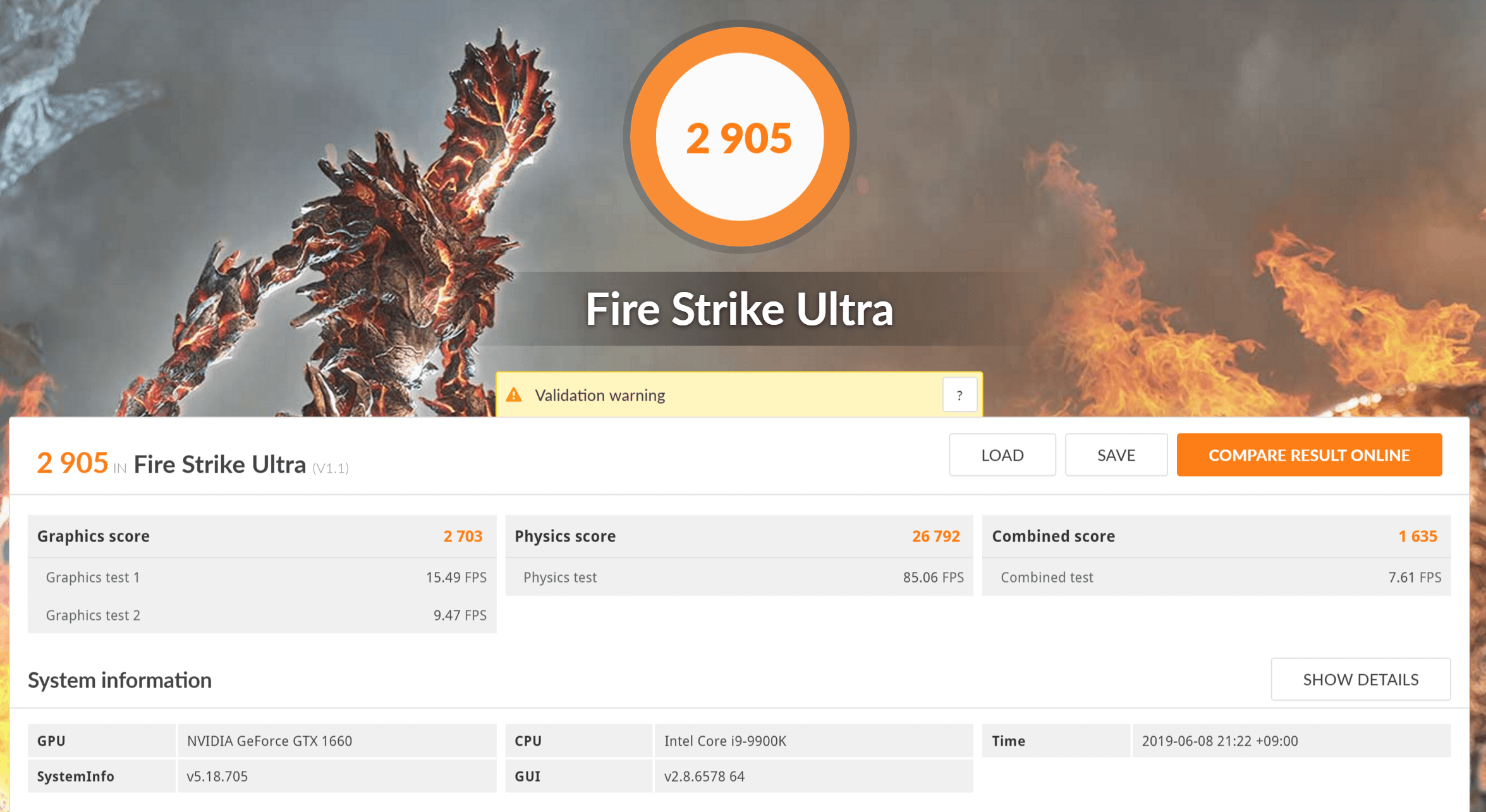Click the Physics score label

pos(565,536)
